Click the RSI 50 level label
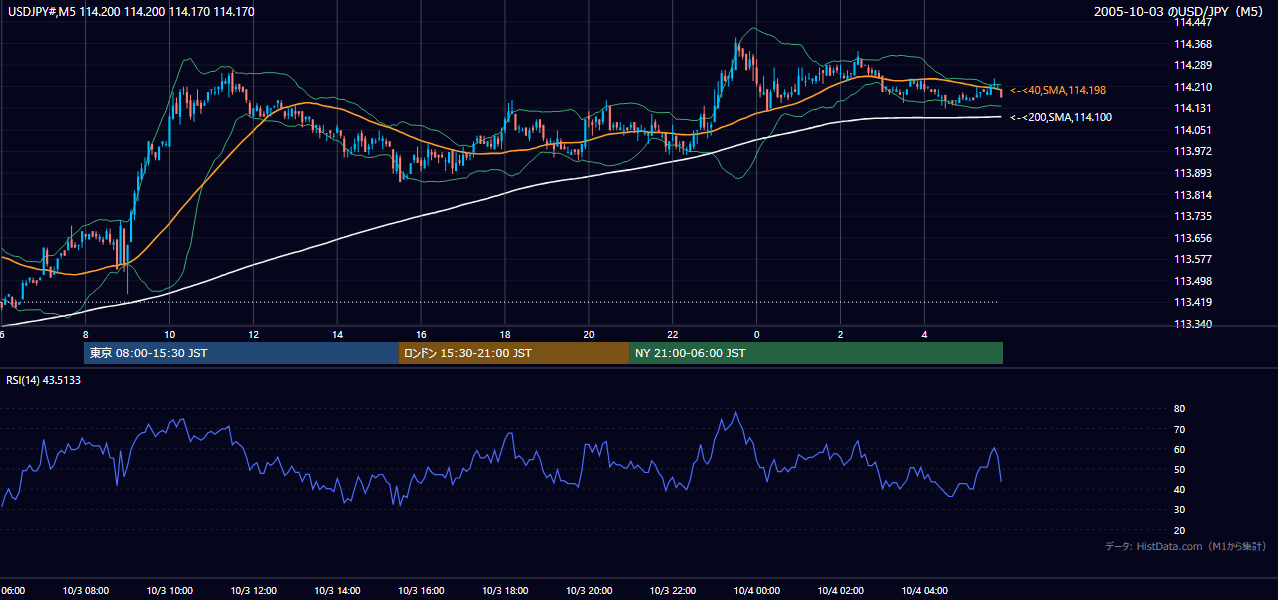Screen dimensions: 1278x600 (1179, 469)
